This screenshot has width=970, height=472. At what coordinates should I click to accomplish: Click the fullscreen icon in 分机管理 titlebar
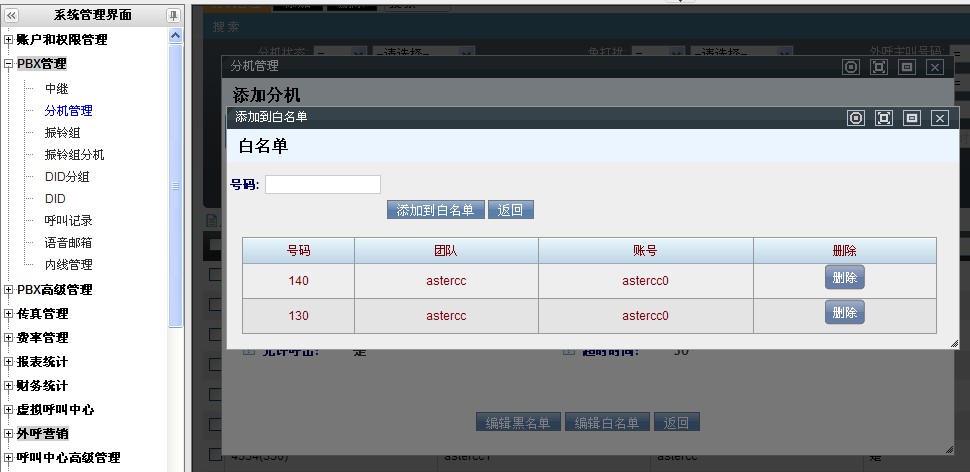point(879,67)
